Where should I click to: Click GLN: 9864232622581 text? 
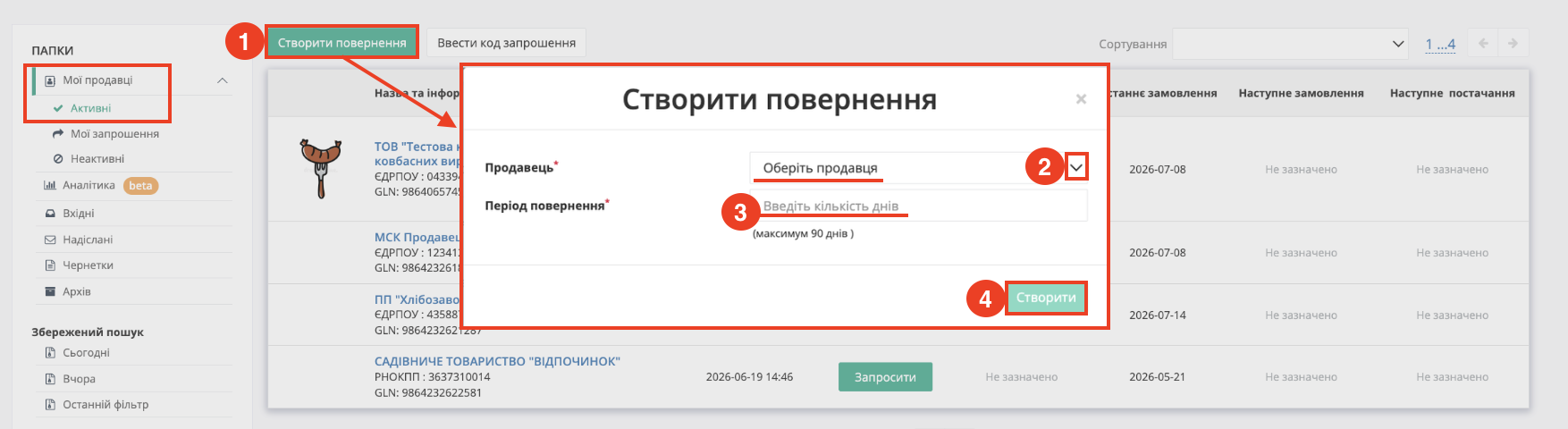coord(428,392)
